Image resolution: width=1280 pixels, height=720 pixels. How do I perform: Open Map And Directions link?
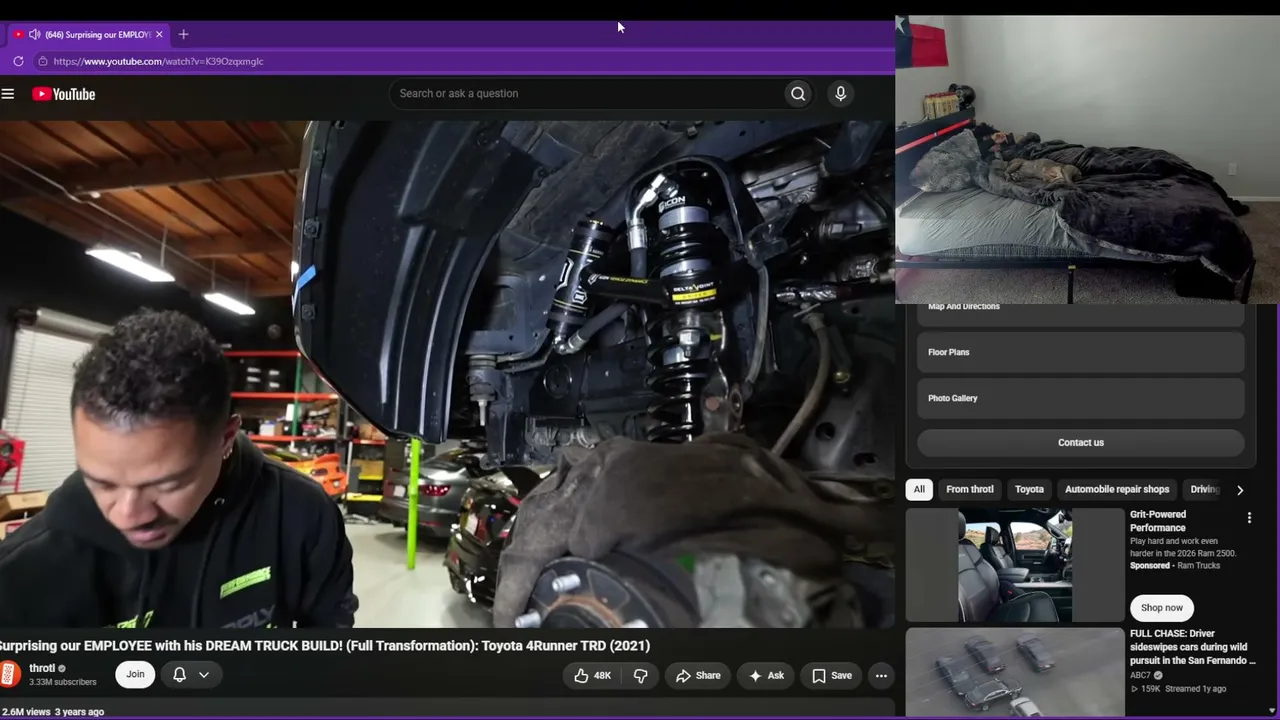tap(1081, 311)
